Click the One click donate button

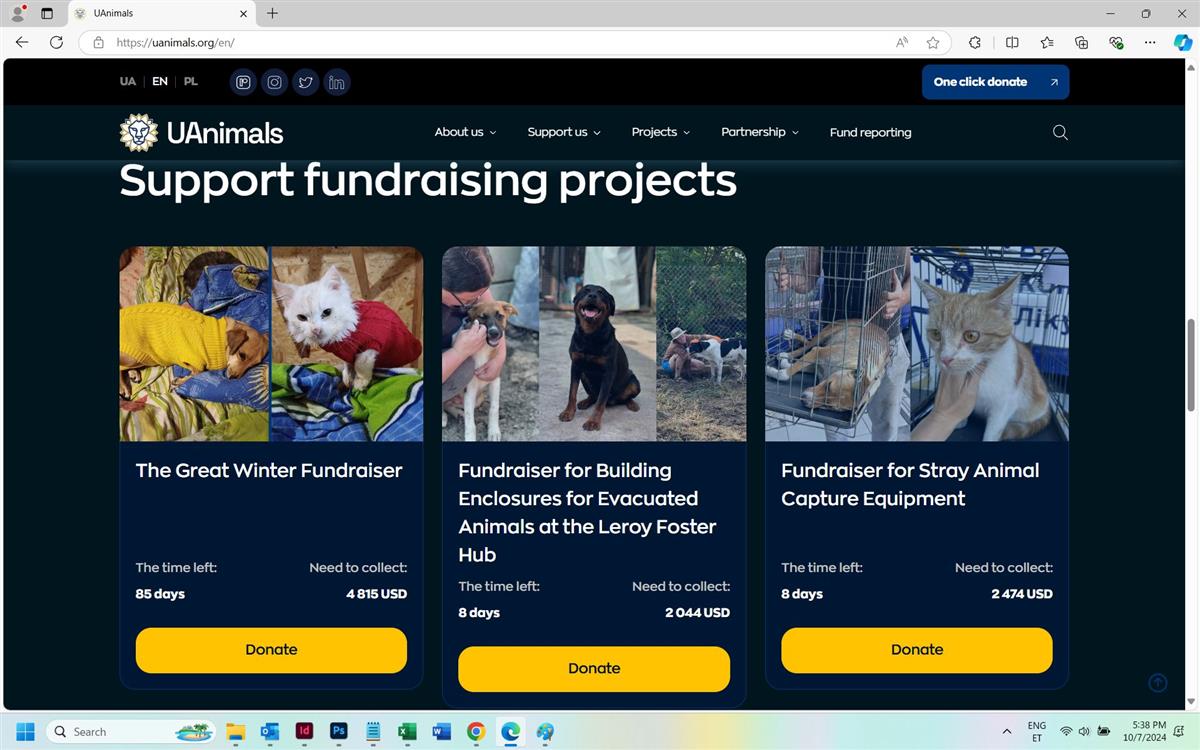[995, 82]
